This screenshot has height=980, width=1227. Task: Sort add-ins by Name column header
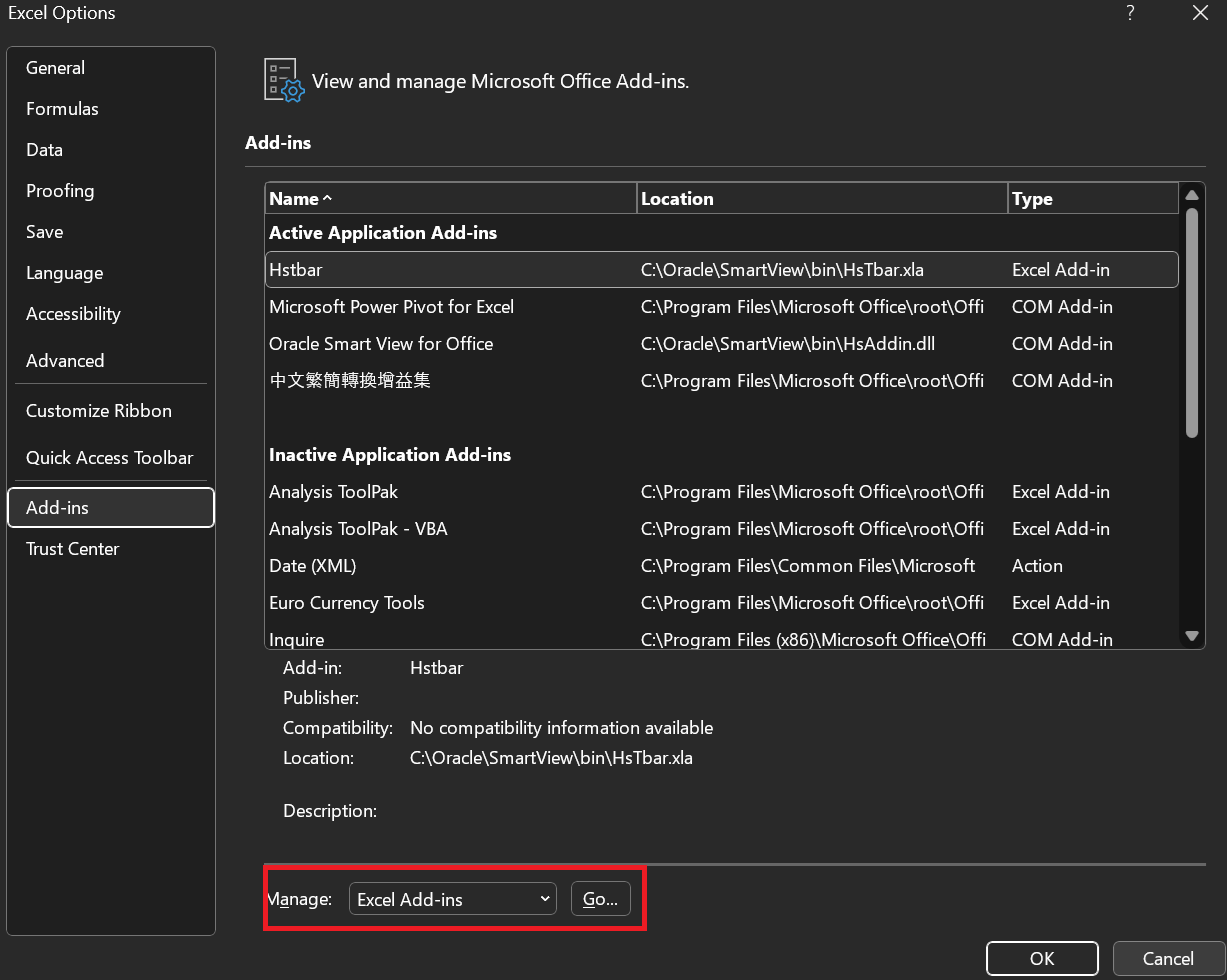[451, 199]
